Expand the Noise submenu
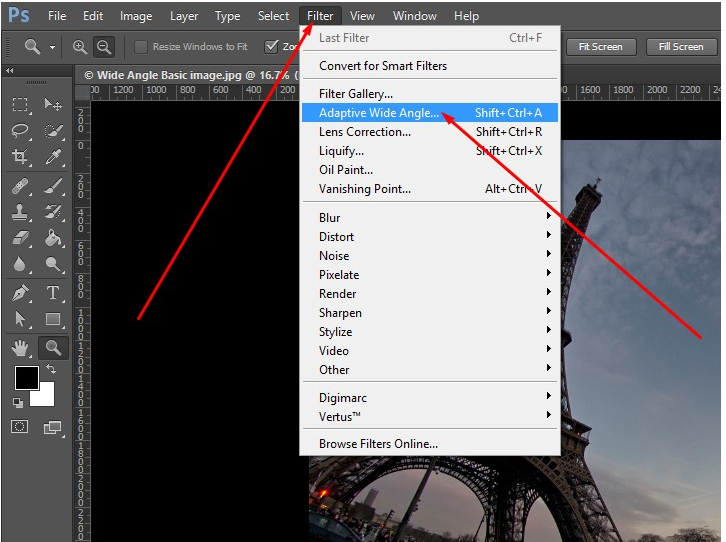This screenshot has height=542, width=726. click(430, 255)
